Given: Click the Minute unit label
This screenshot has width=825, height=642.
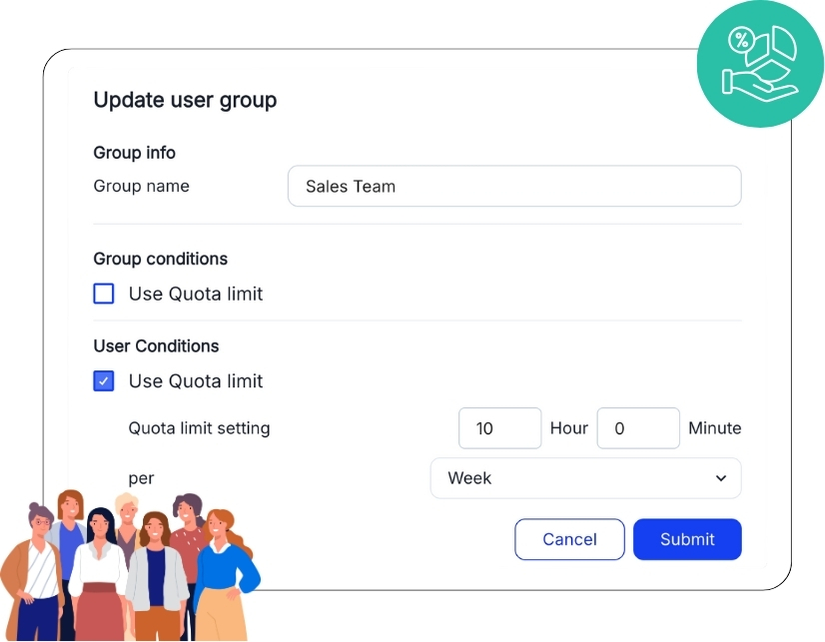Looking at the screenshot, I should point(715,428).
